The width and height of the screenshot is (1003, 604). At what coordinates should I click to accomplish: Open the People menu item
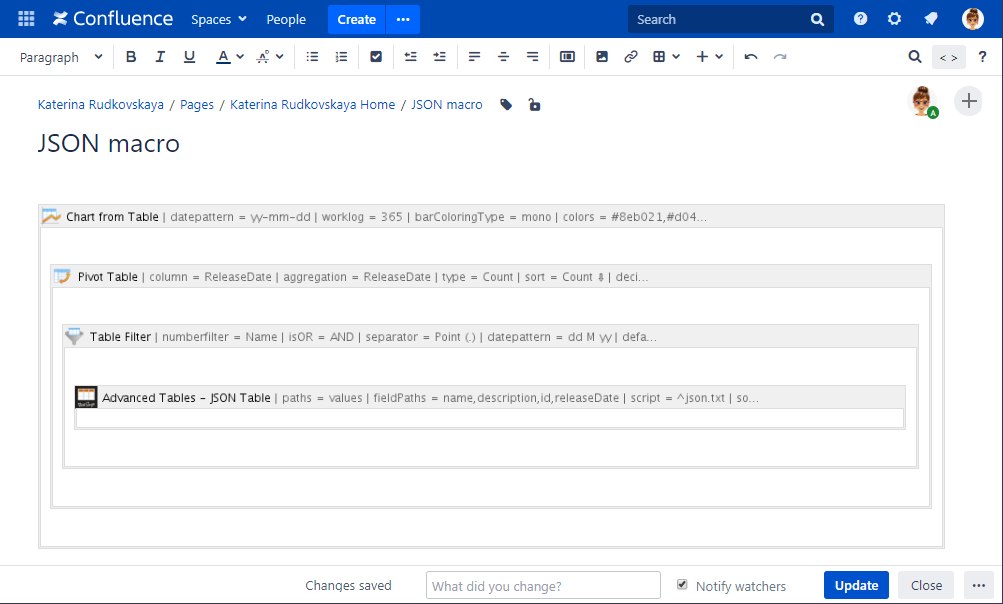(286, 19)
